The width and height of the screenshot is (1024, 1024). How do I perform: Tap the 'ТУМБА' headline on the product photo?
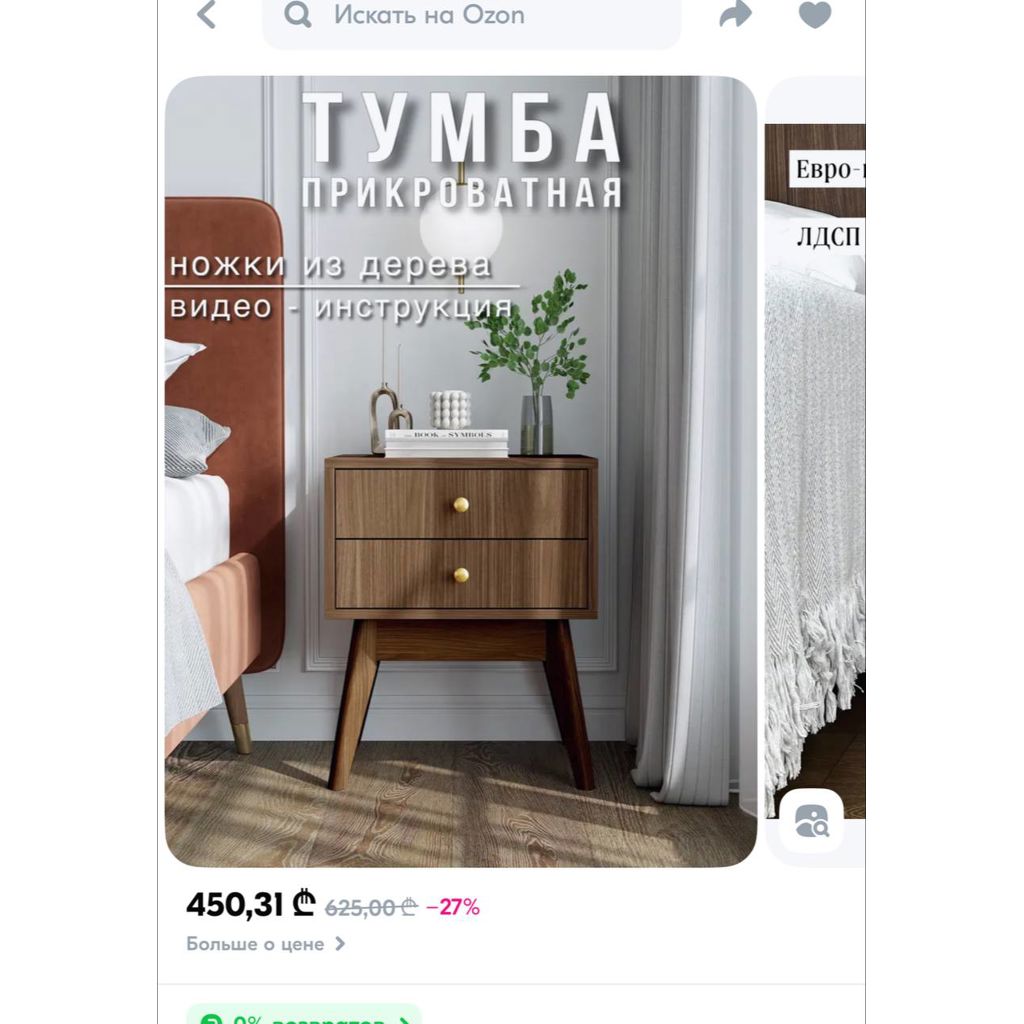[x=462, y=127]
